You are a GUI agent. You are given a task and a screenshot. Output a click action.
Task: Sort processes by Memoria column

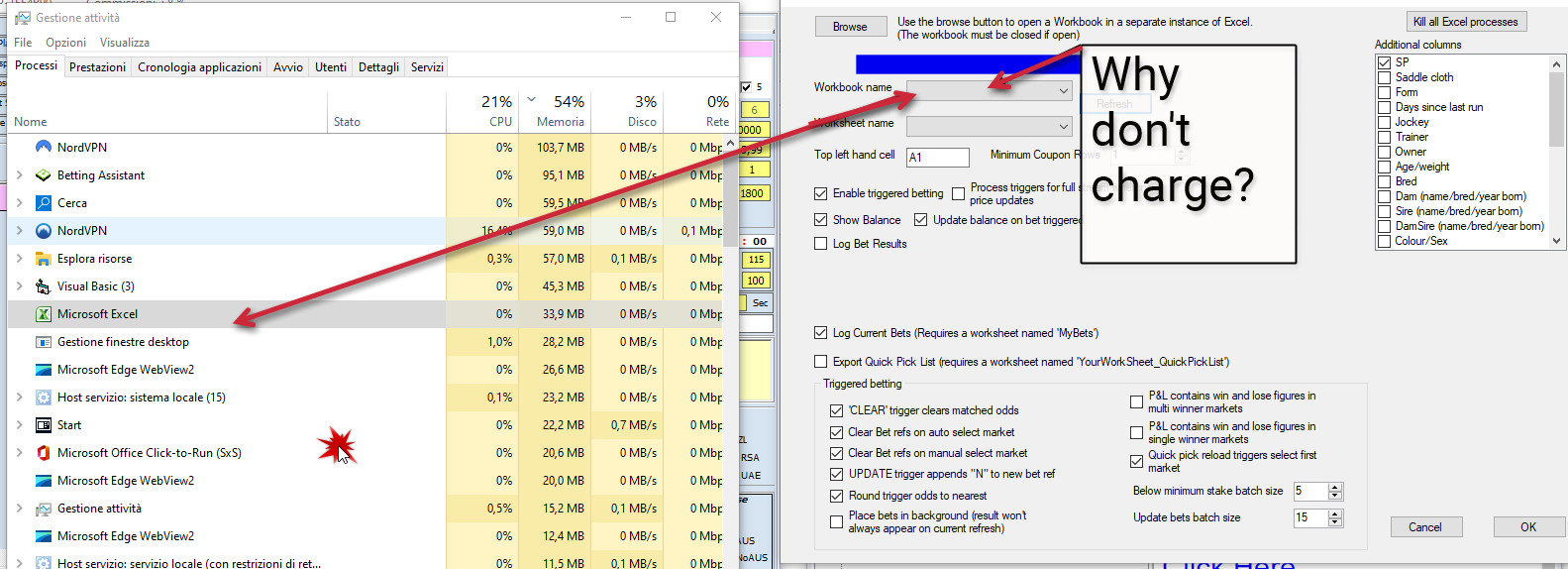click(x=556, y=112)
